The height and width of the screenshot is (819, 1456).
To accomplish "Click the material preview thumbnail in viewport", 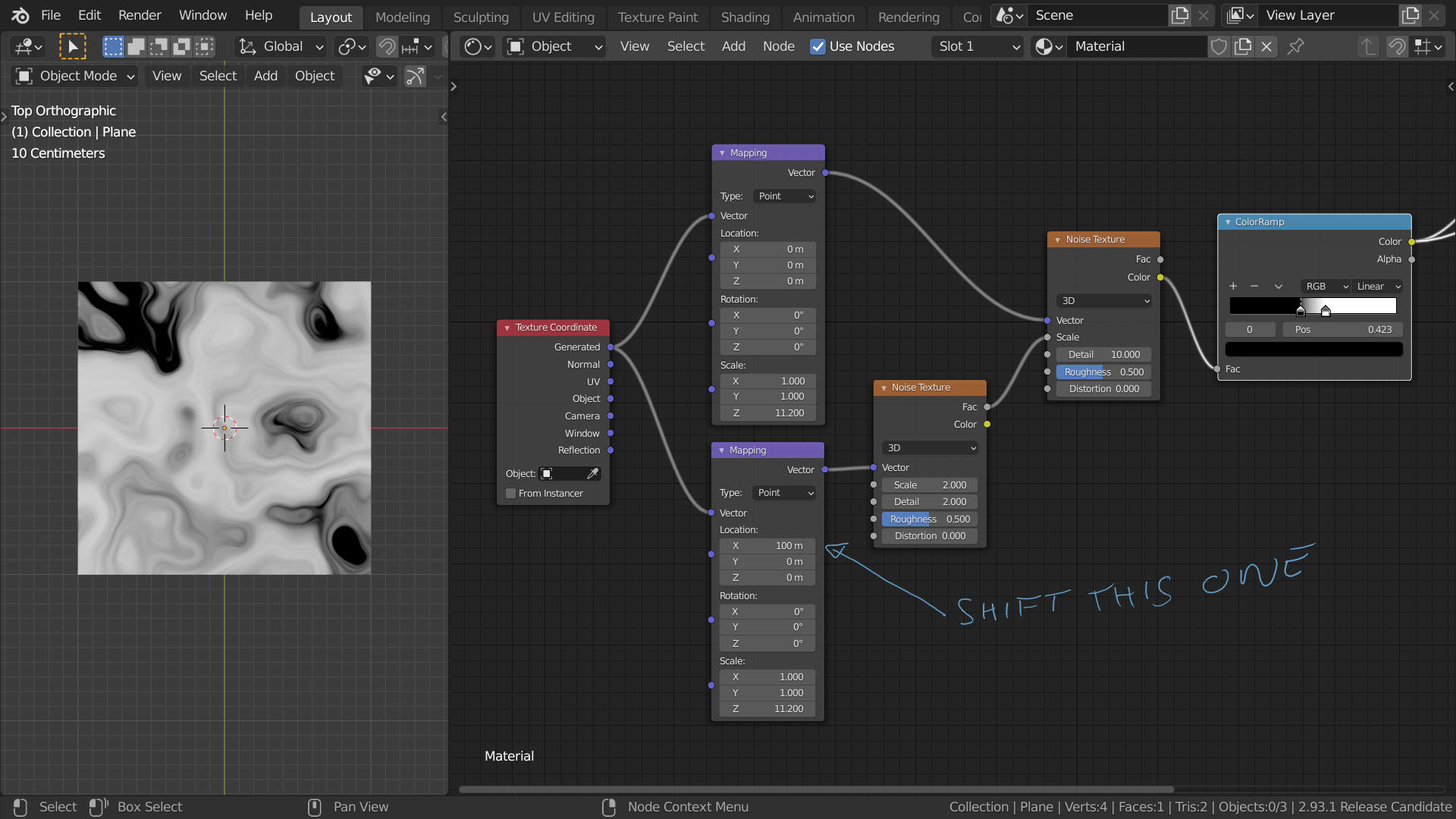I will pyautogui.click(x=224, y=428).
